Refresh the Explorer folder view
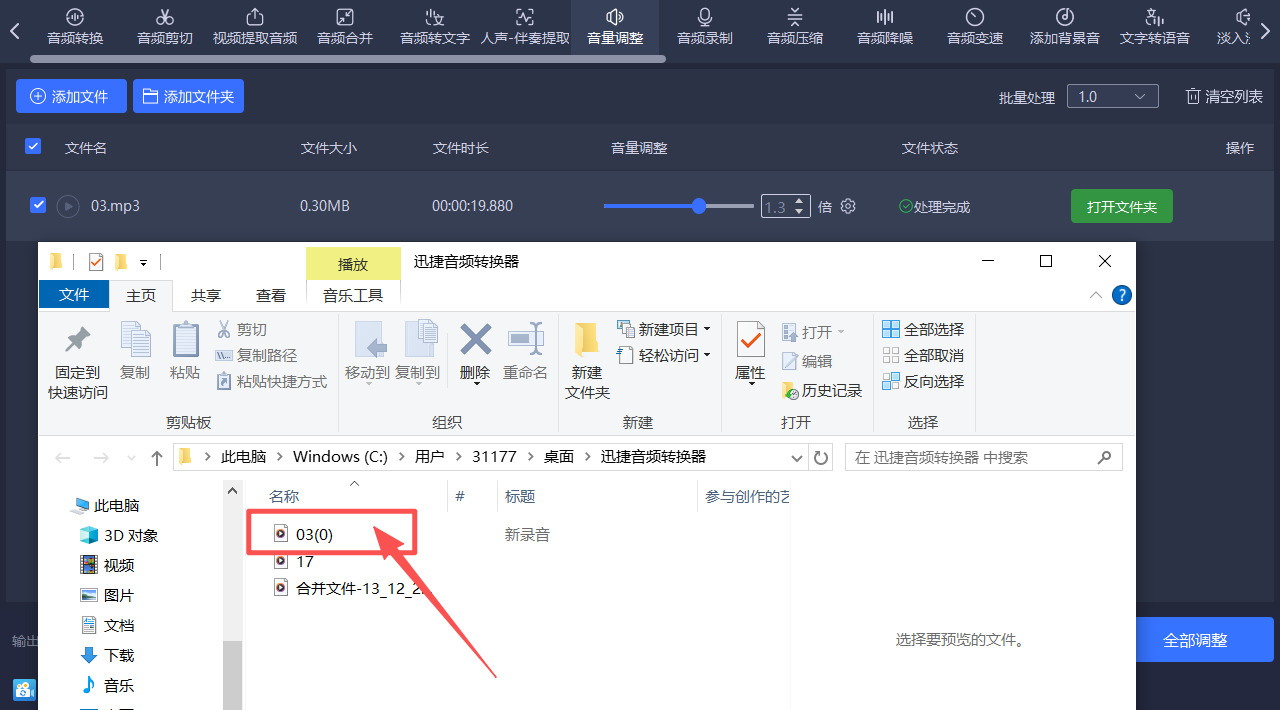 (x=821, y=457)
